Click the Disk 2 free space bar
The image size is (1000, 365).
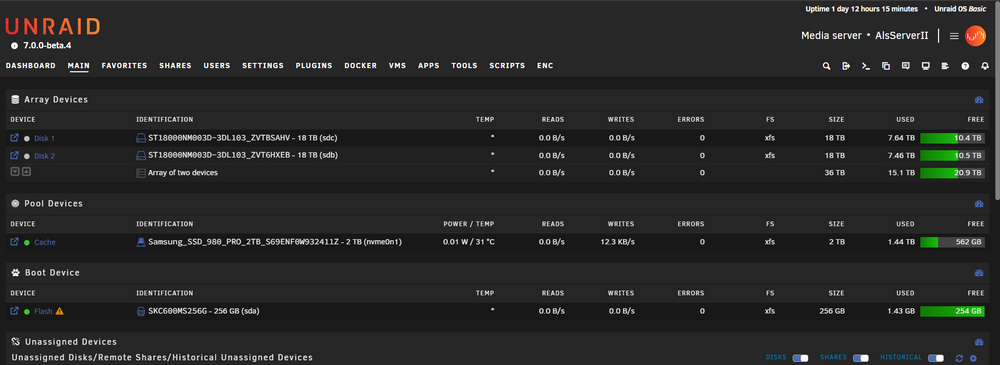click(952, 156)
